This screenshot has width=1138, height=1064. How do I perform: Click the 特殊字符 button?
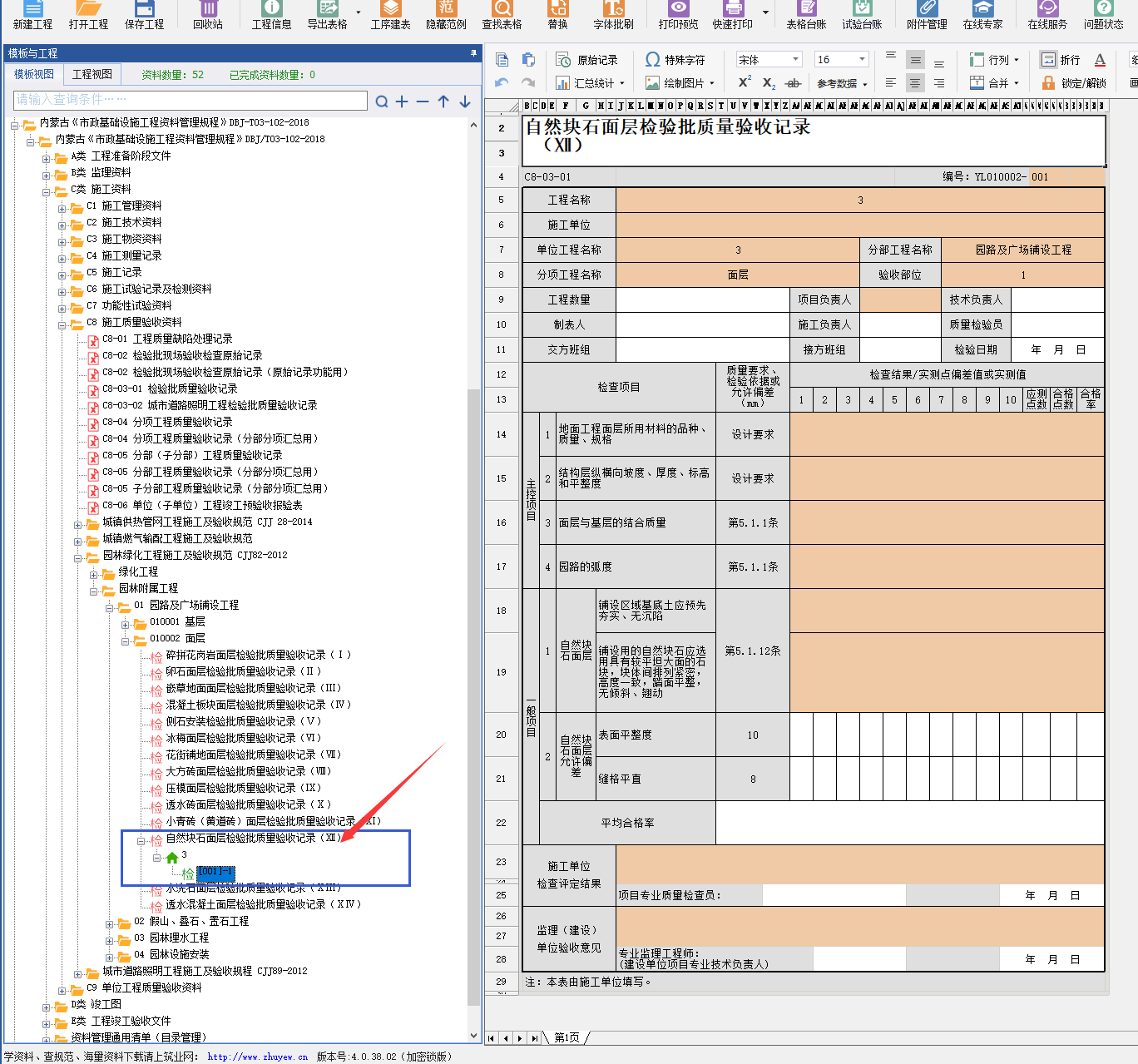pyautogui.click(x=675, y=60)
